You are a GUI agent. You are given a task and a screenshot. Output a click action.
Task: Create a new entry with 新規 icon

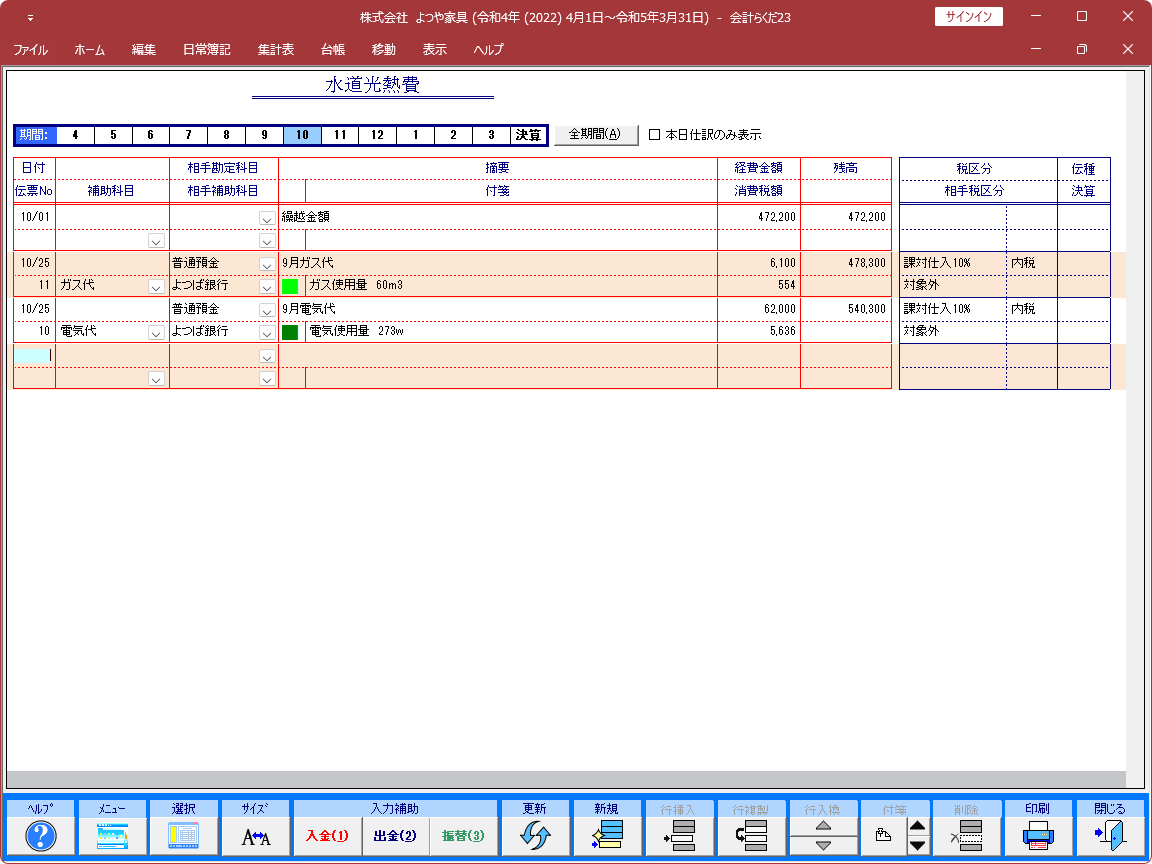[x=607, y=837]
